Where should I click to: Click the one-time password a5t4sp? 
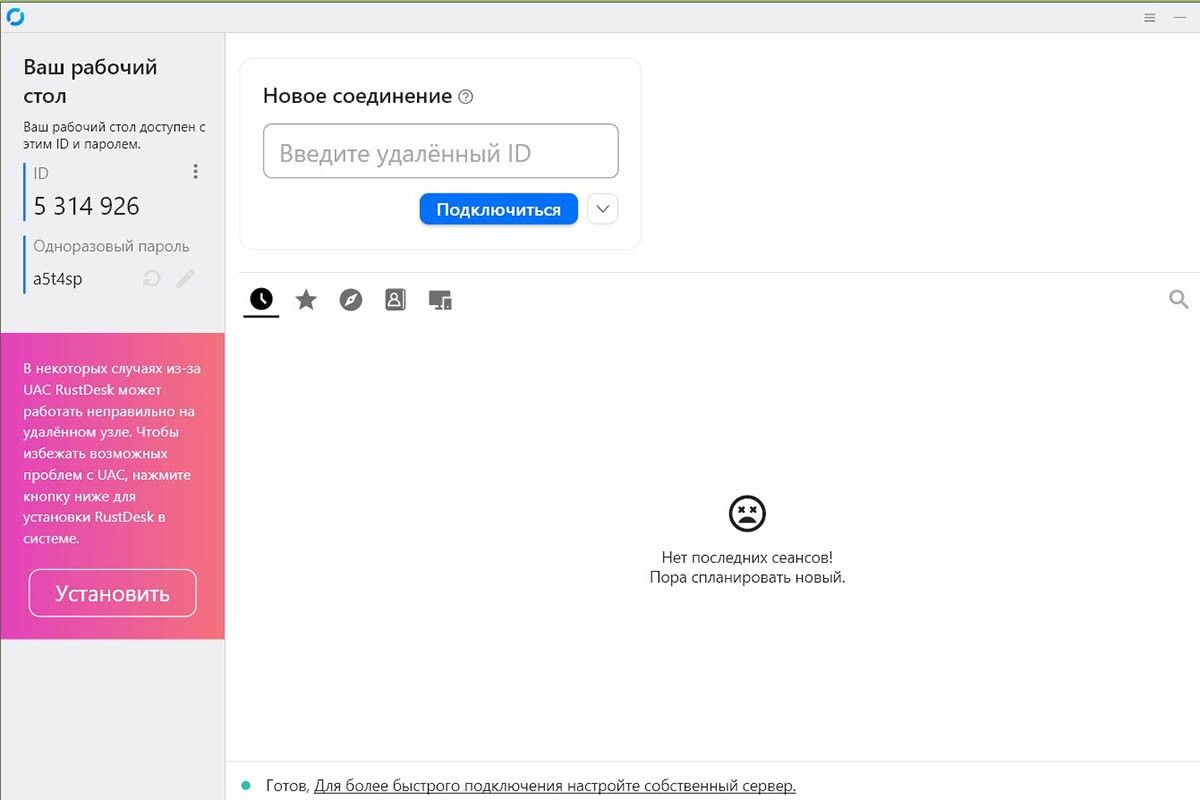click(58, 279)
